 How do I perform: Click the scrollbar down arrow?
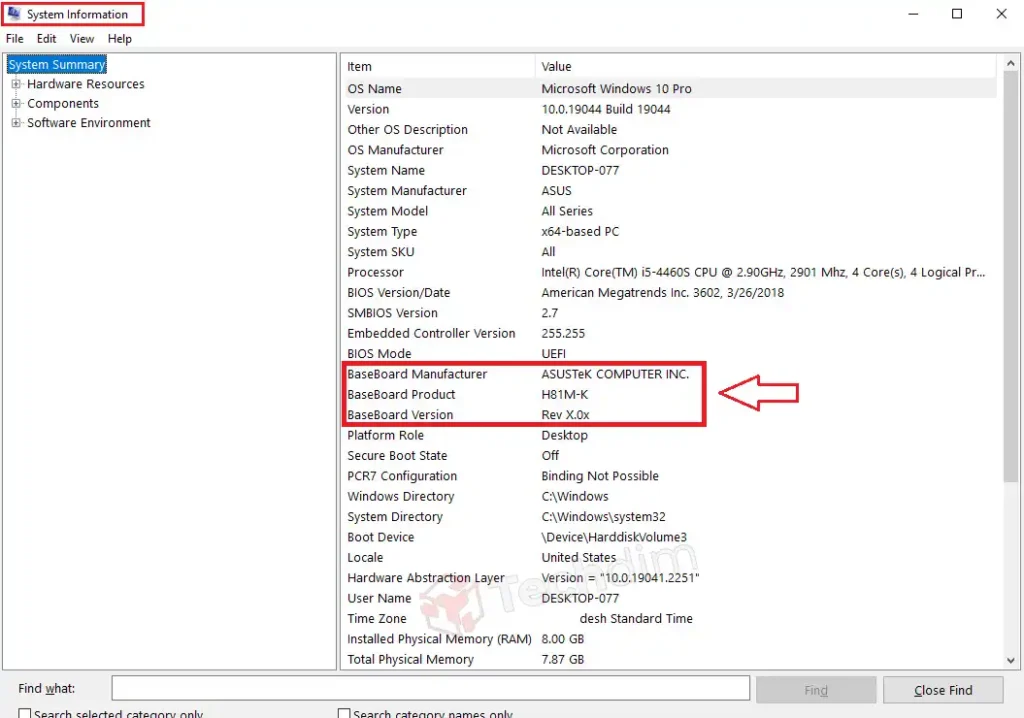pyautogui.click(x=1011, y=659)
